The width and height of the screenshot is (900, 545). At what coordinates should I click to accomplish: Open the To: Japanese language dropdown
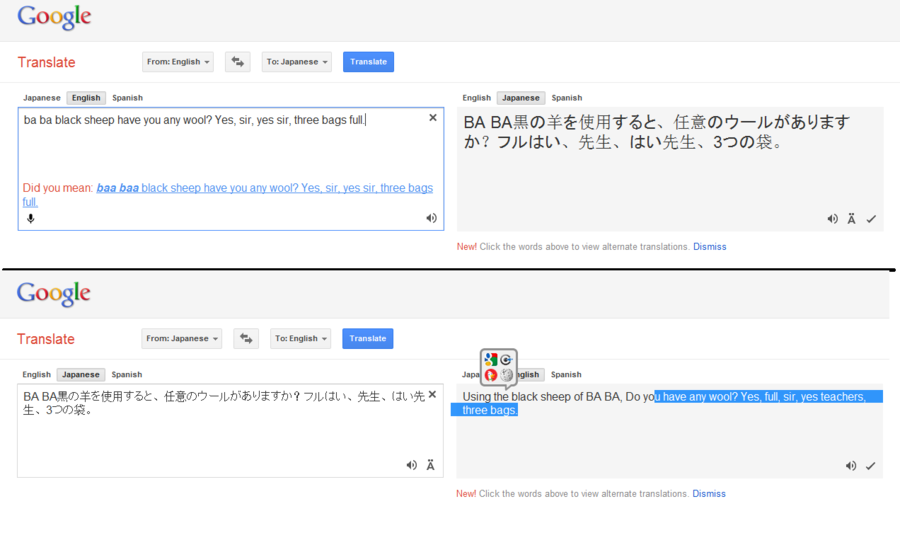297,62
